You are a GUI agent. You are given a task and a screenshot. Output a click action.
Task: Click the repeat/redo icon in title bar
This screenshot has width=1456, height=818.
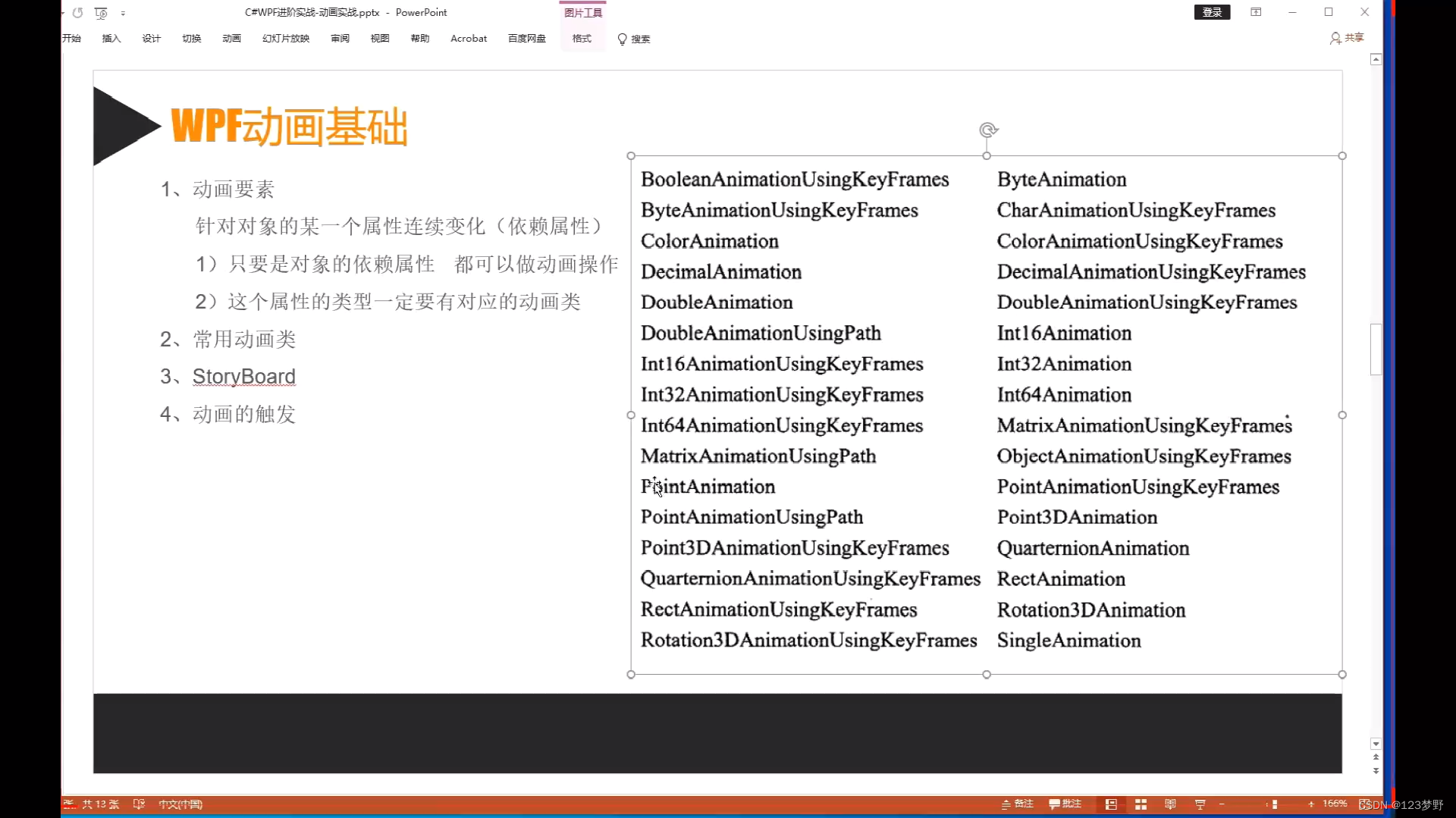pyautogui.click(x=77, y=12)
